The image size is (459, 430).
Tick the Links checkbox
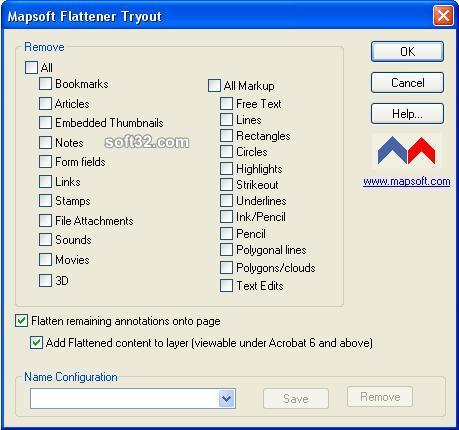pyautogui.click(x=45, y=182)
